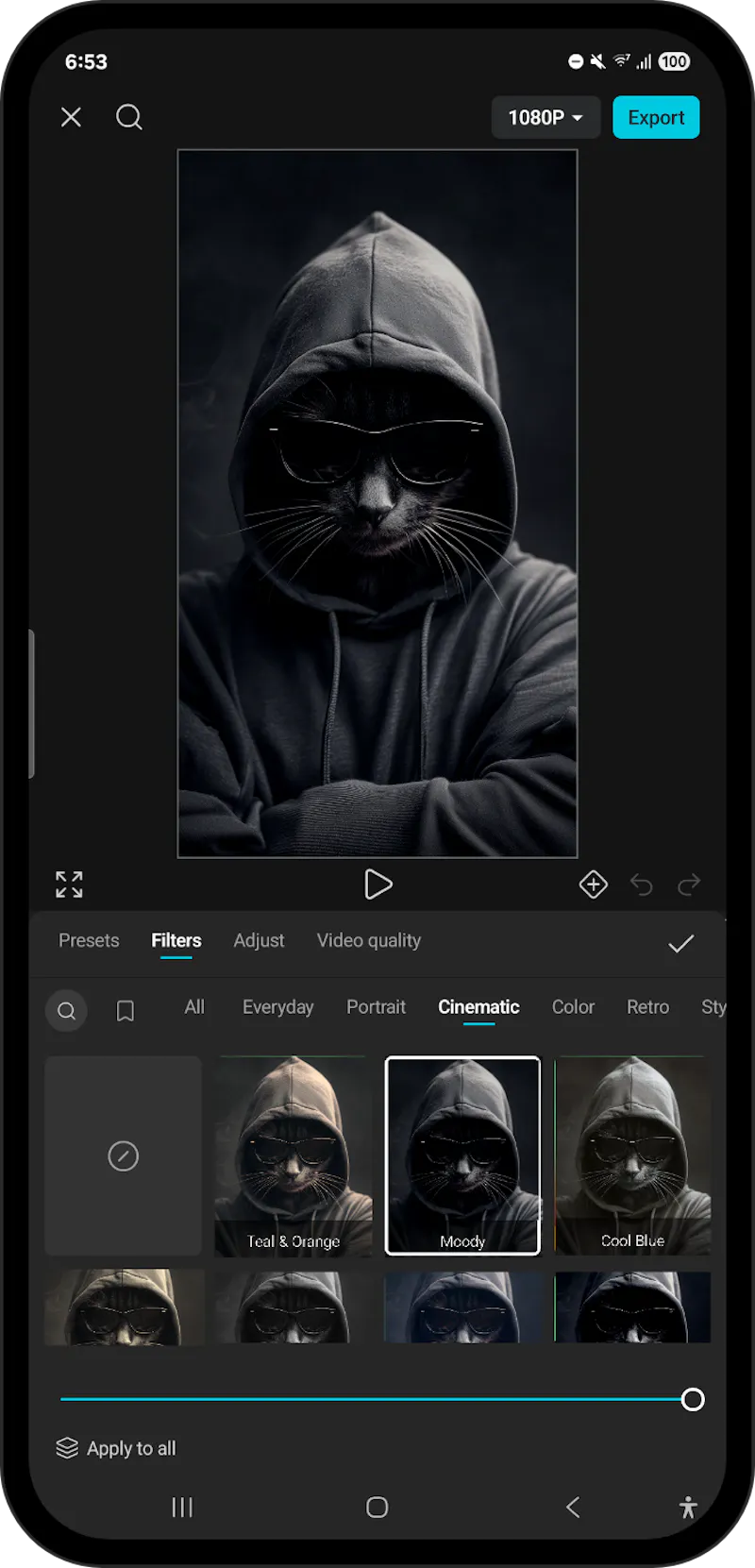Open saved filters bookmark icon
This screenshot has height=1568, width=755.
click(x=126, y=1011)
